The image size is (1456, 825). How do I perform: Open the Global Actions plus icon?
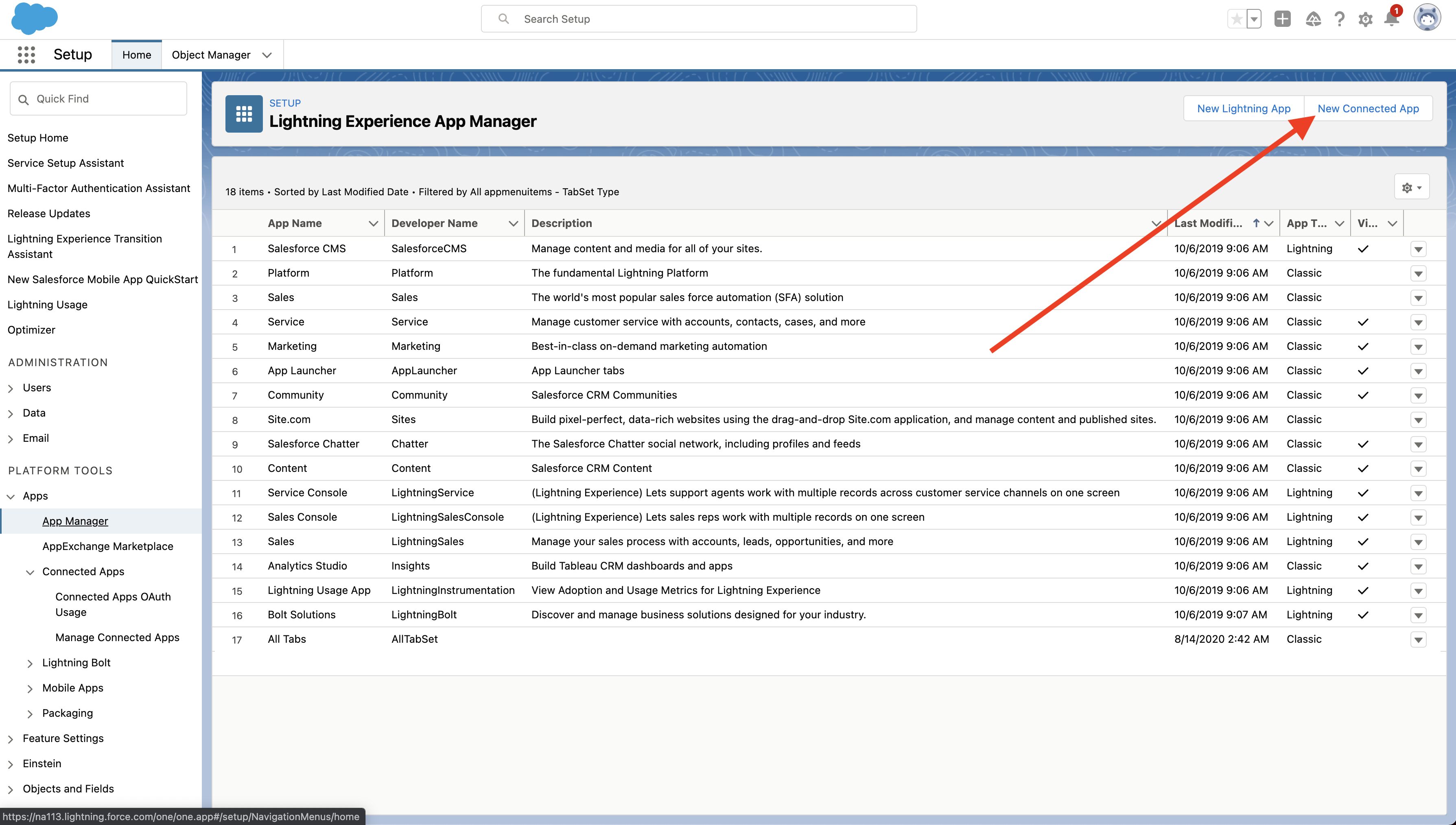(1282, 19)
